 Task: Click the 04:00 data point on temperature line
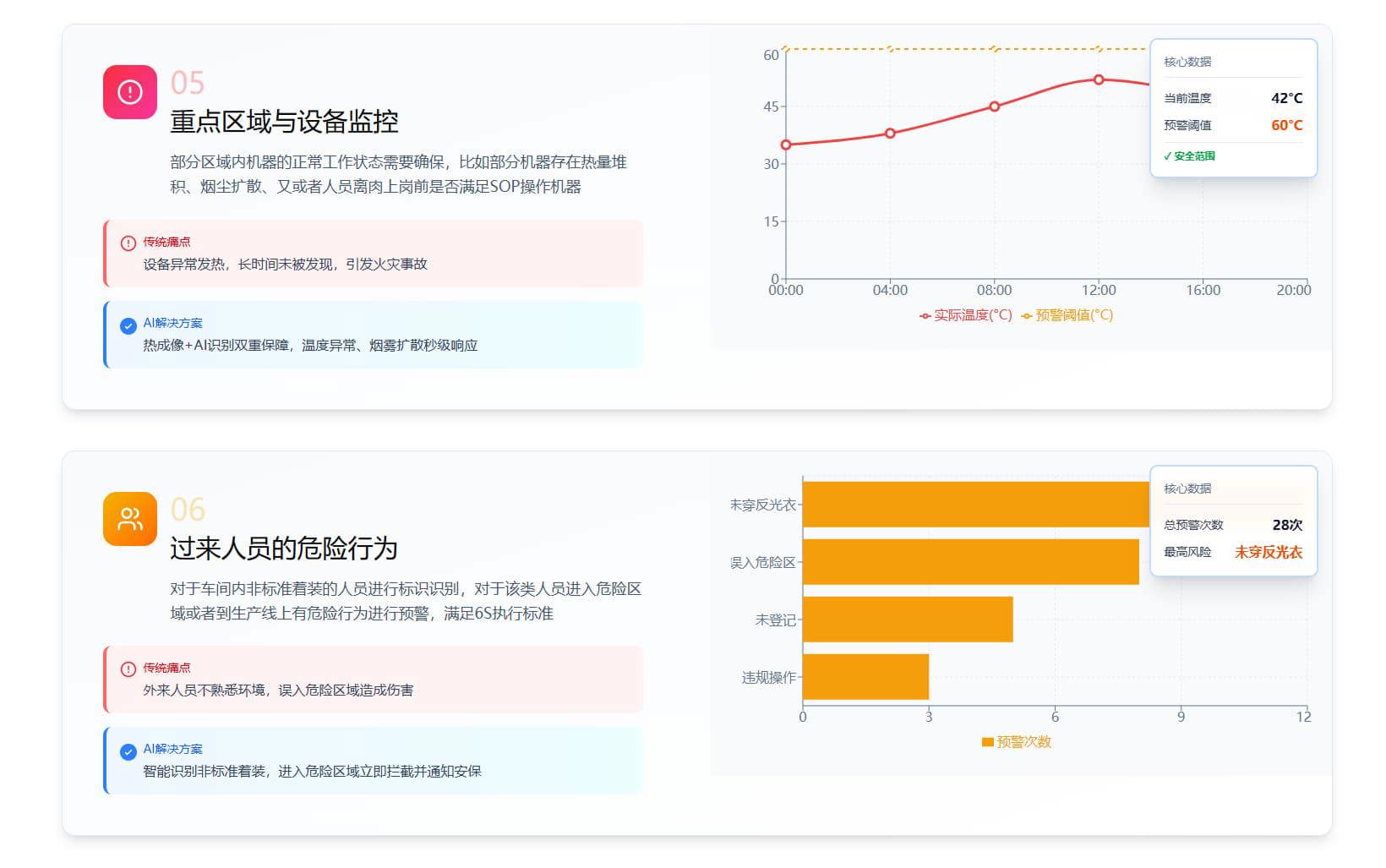point(890,134)
